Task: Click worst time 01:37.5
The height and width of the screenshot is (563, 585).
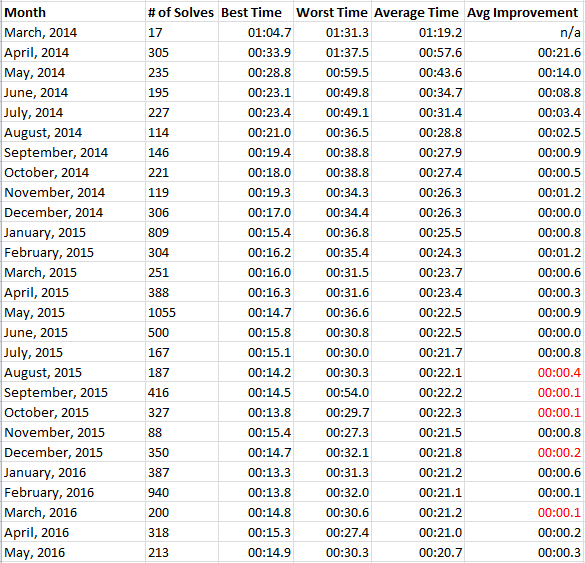Action: 332,52
